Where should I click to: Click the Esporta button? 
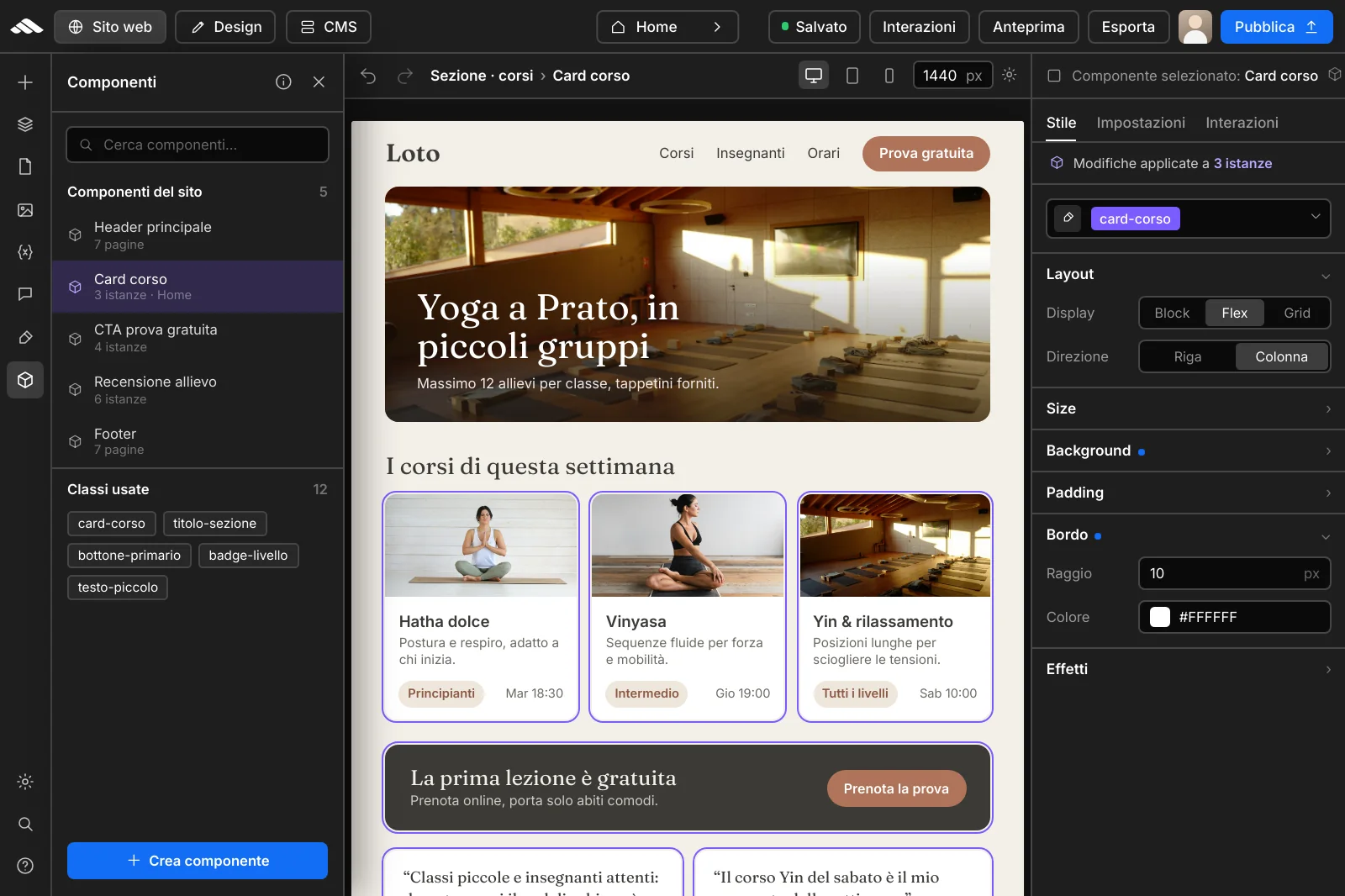tap(1128, 27)
